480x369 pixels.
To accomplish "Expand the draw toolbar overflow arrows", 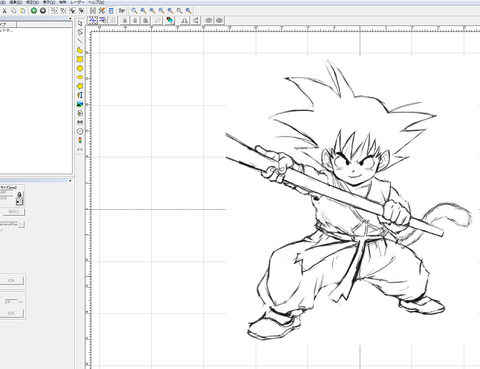I will click(x=80, y=149).
